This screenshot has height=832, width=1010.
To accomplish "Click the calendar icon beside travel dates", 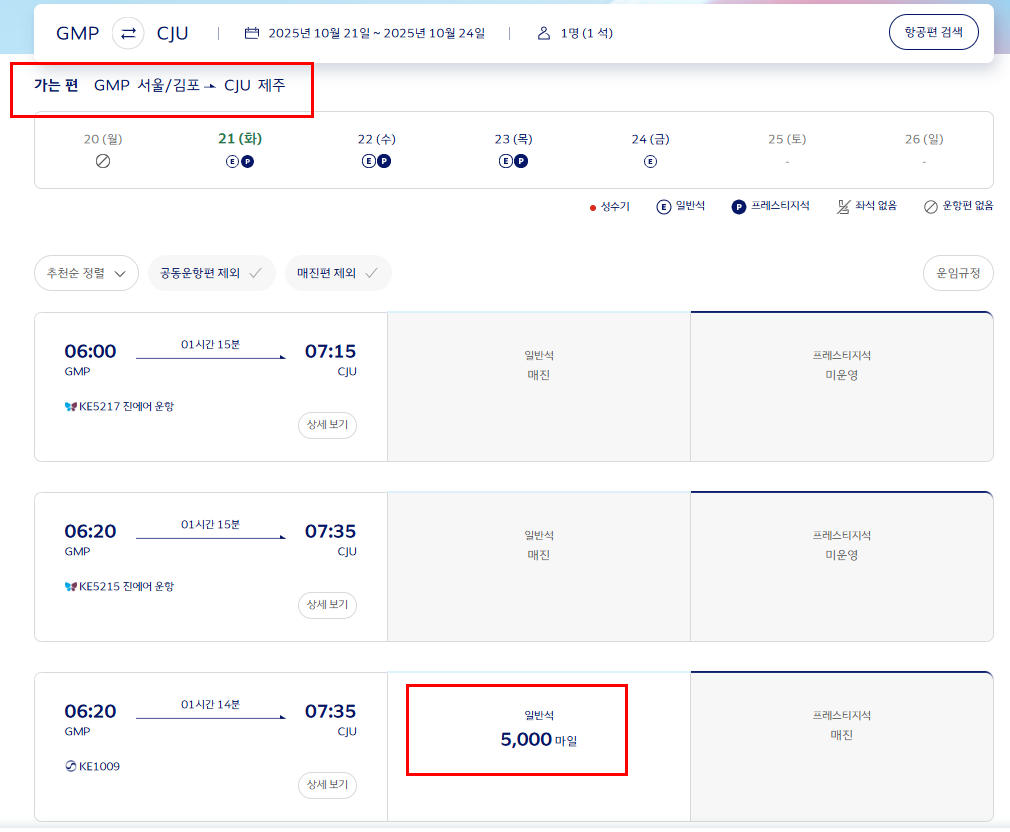I will (x=254, y=31).
